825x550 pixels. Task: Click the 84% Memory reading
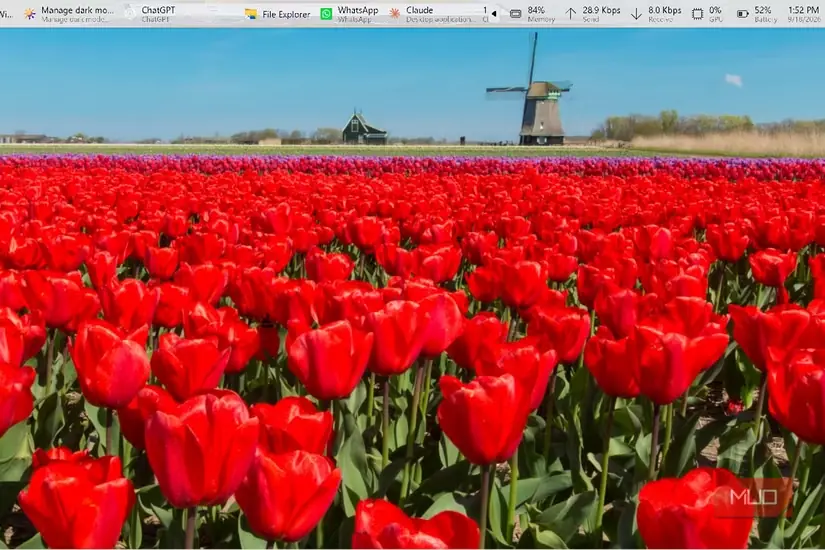(x=536, y=10)
